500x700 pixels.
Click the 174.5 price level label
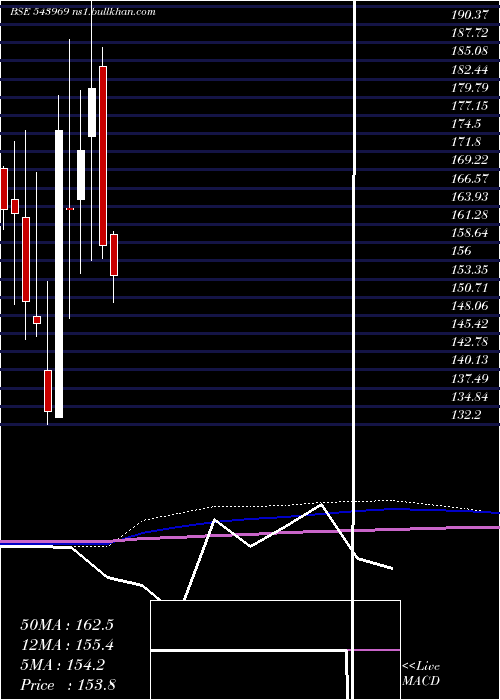466,124
